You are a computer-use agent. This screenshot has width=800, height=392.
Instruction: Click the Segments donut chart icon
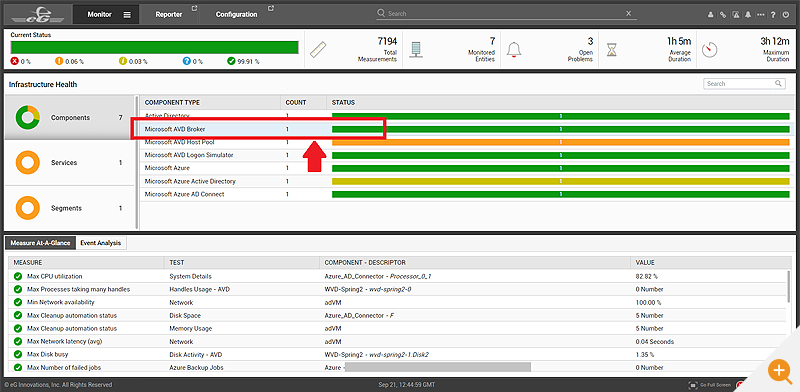pyautogui.click(x=28, y=208)
